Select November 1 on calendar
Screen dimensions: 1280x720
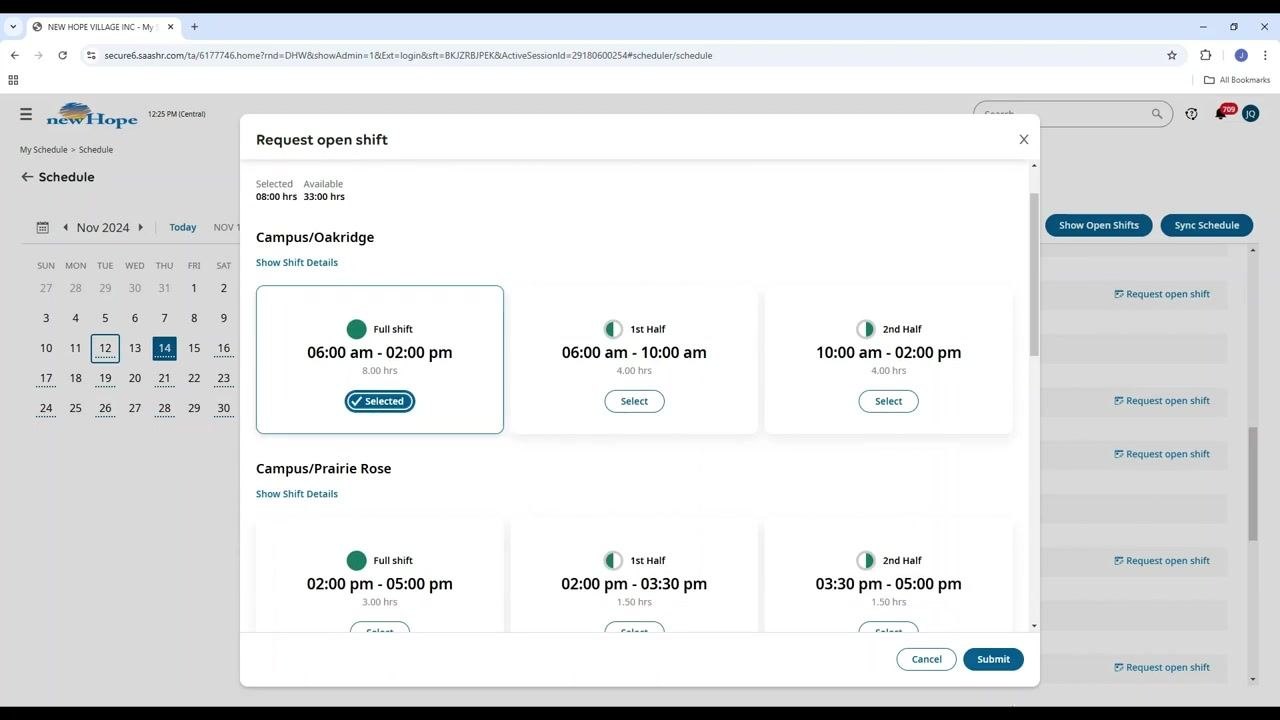(x=194, y=288)
